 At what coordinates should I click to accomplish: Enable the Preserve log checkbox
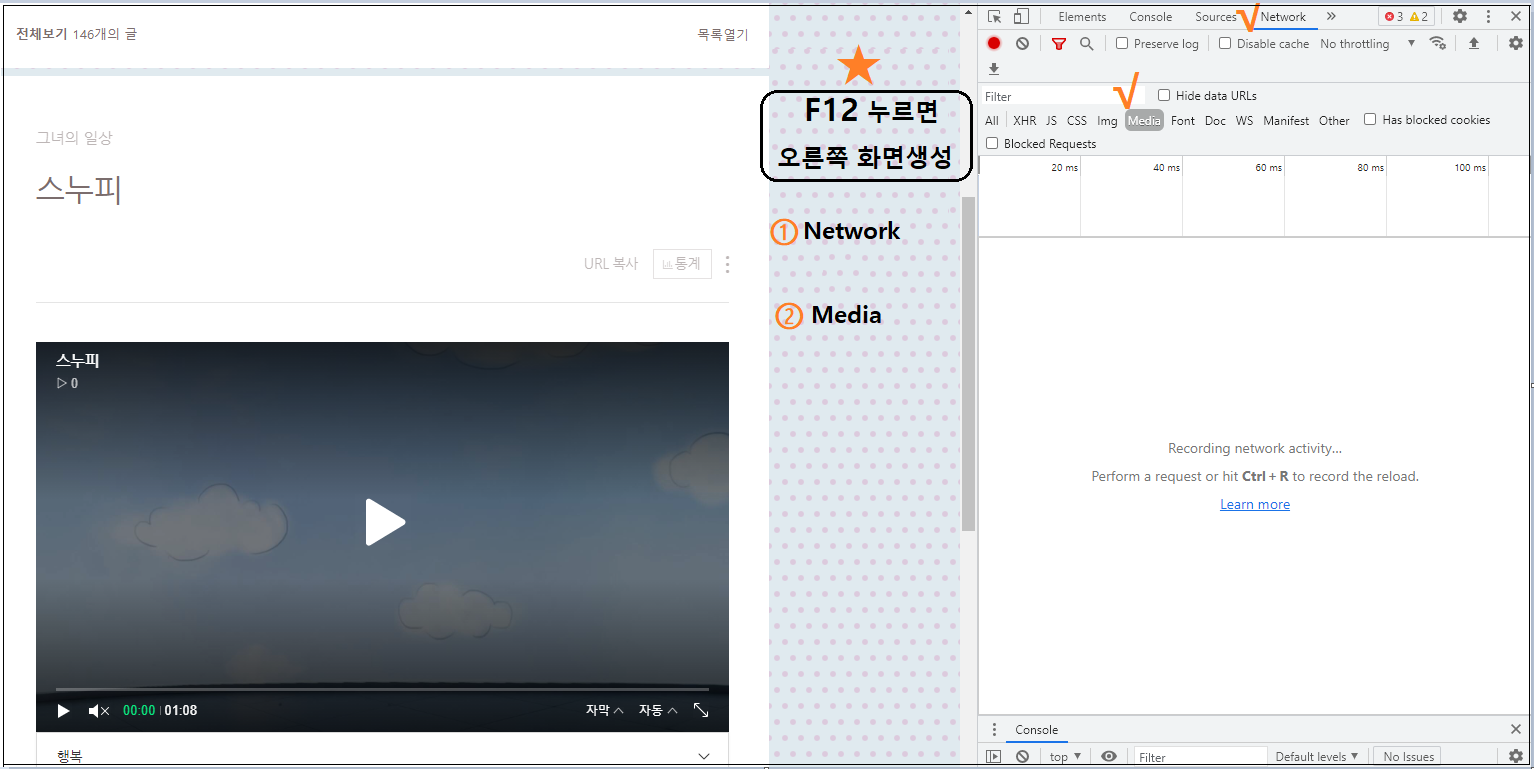coord(1122,43)
